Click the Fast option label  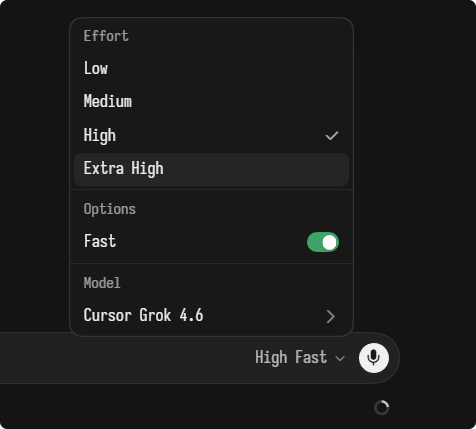(x=100, y=241)
